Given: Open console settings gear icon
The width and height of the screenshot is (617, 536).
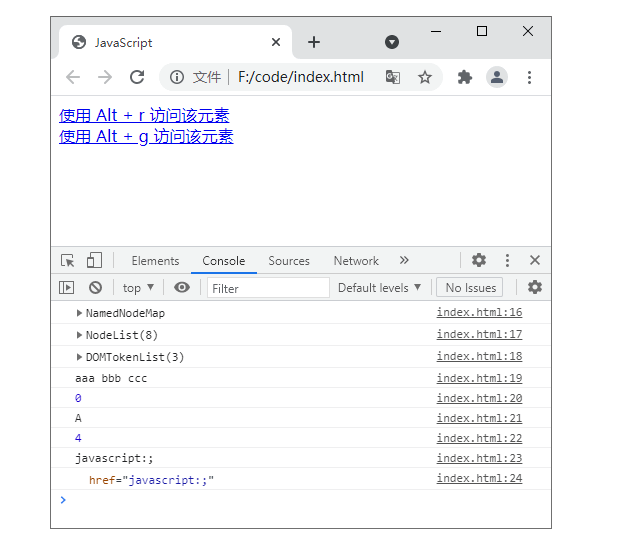Looking at the screenshot, I should pyautogui.click(x=535, y=287).
